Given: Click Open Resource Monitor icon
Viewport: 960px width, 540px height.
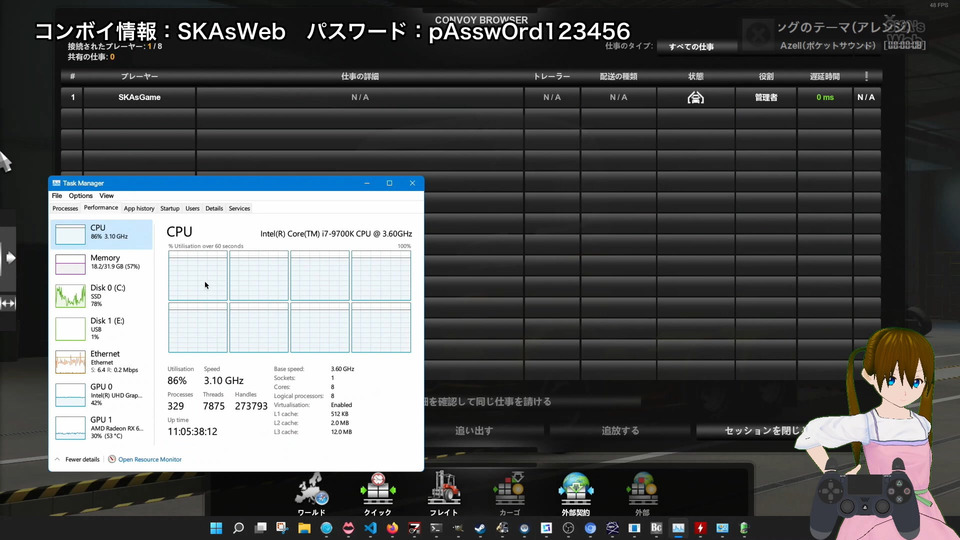Looking at the screenshot, I should coord(112,459).
